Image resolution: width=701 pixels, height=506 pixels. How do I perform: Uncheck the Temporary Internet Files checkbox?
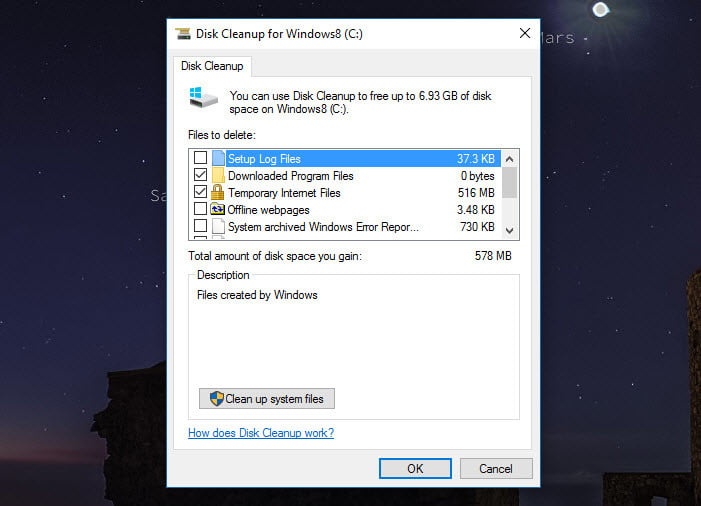pos(200,193)
